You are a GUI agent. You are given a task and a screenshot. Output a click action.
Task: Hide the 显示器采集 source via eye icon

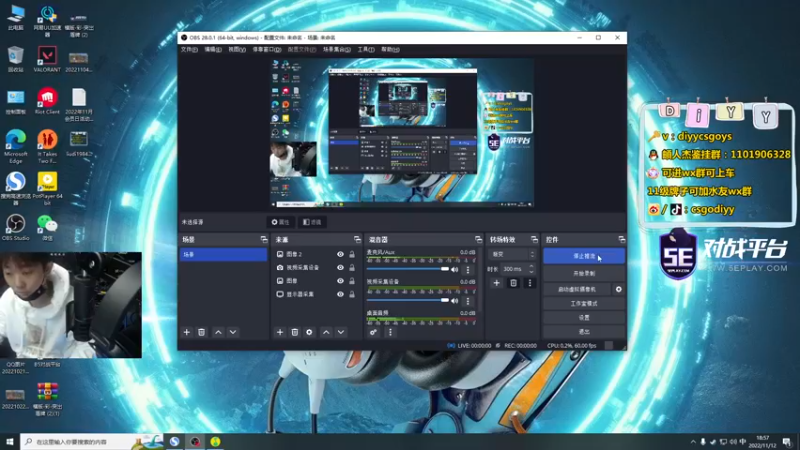click(340, 294)
